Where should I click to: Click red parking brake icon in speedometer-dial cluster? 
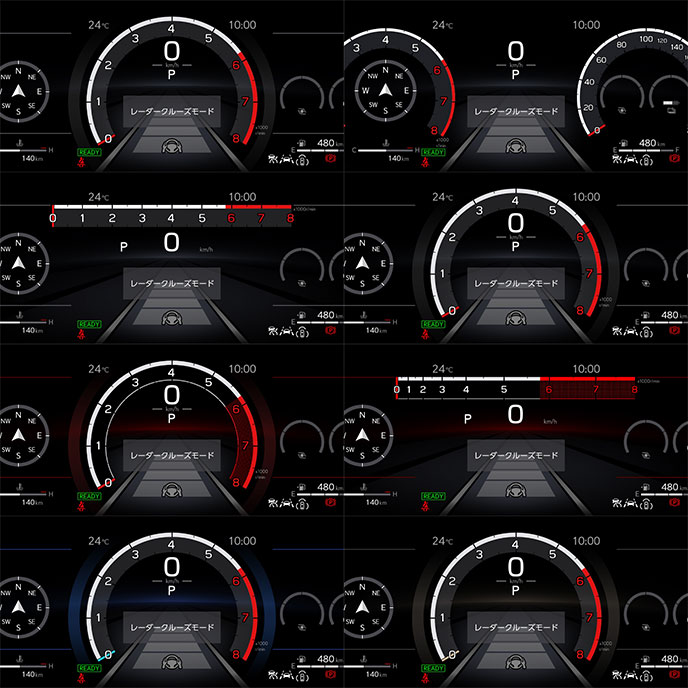tap(674, 158)
